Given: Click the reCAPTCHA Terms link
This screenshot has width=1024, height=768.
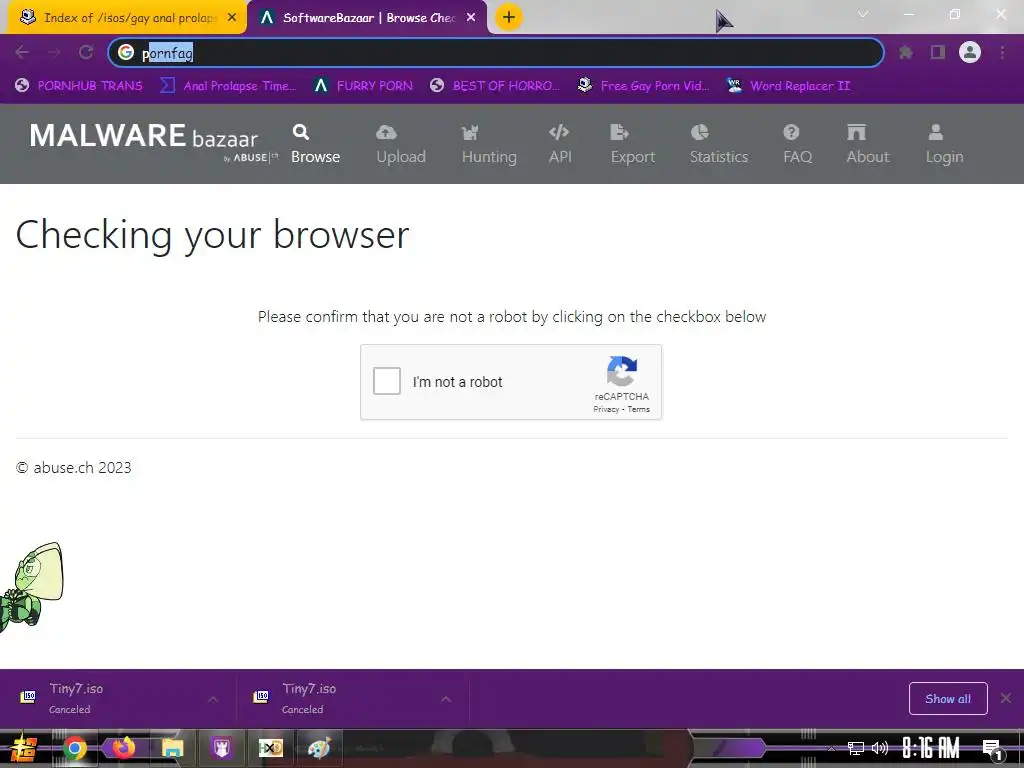Looking at the screenshot, I should [x=639, y=409].
